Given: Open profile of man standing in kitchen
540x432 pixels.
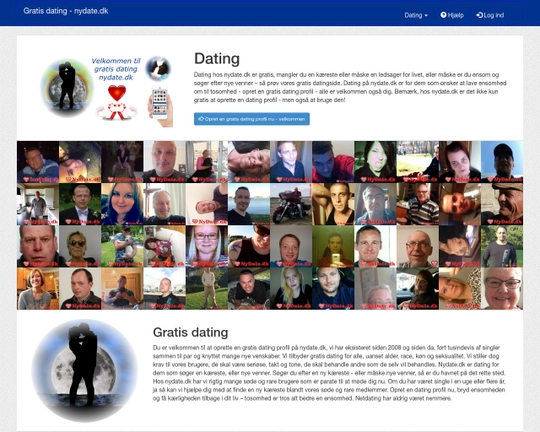Looking at the screenshot, I should tap(38, 204).
